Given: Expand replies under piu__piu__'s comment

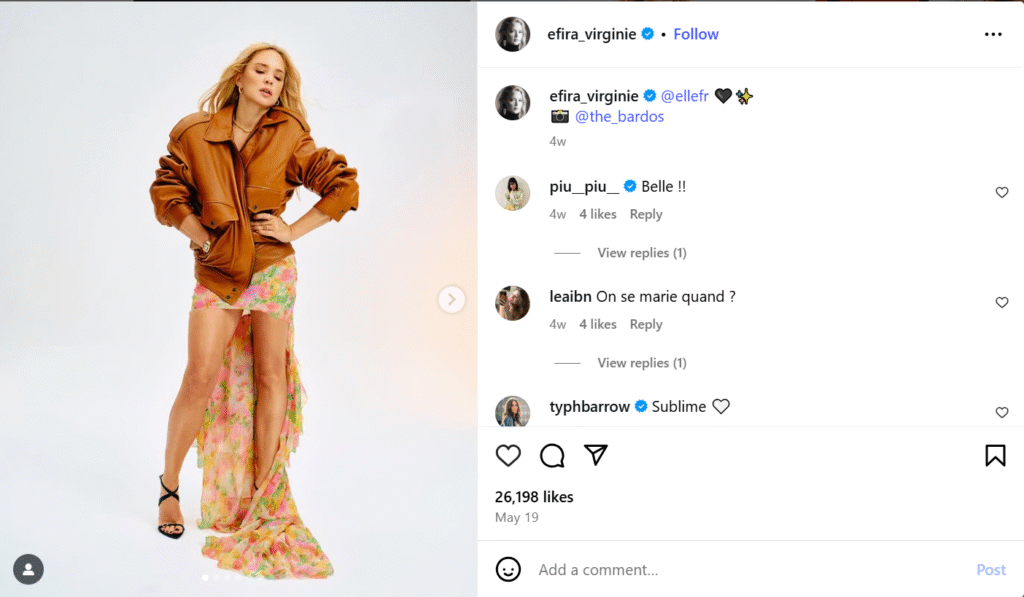Looking at the screenshot, I should click(x=641, y=253).
